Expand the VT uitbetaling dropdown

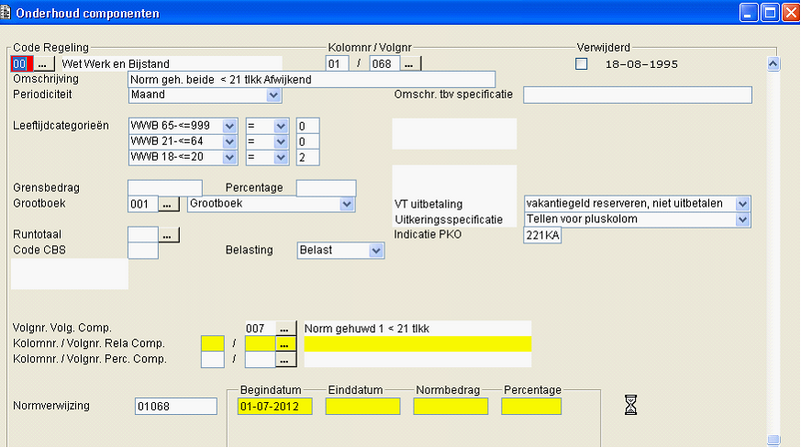tap(743, 204)
